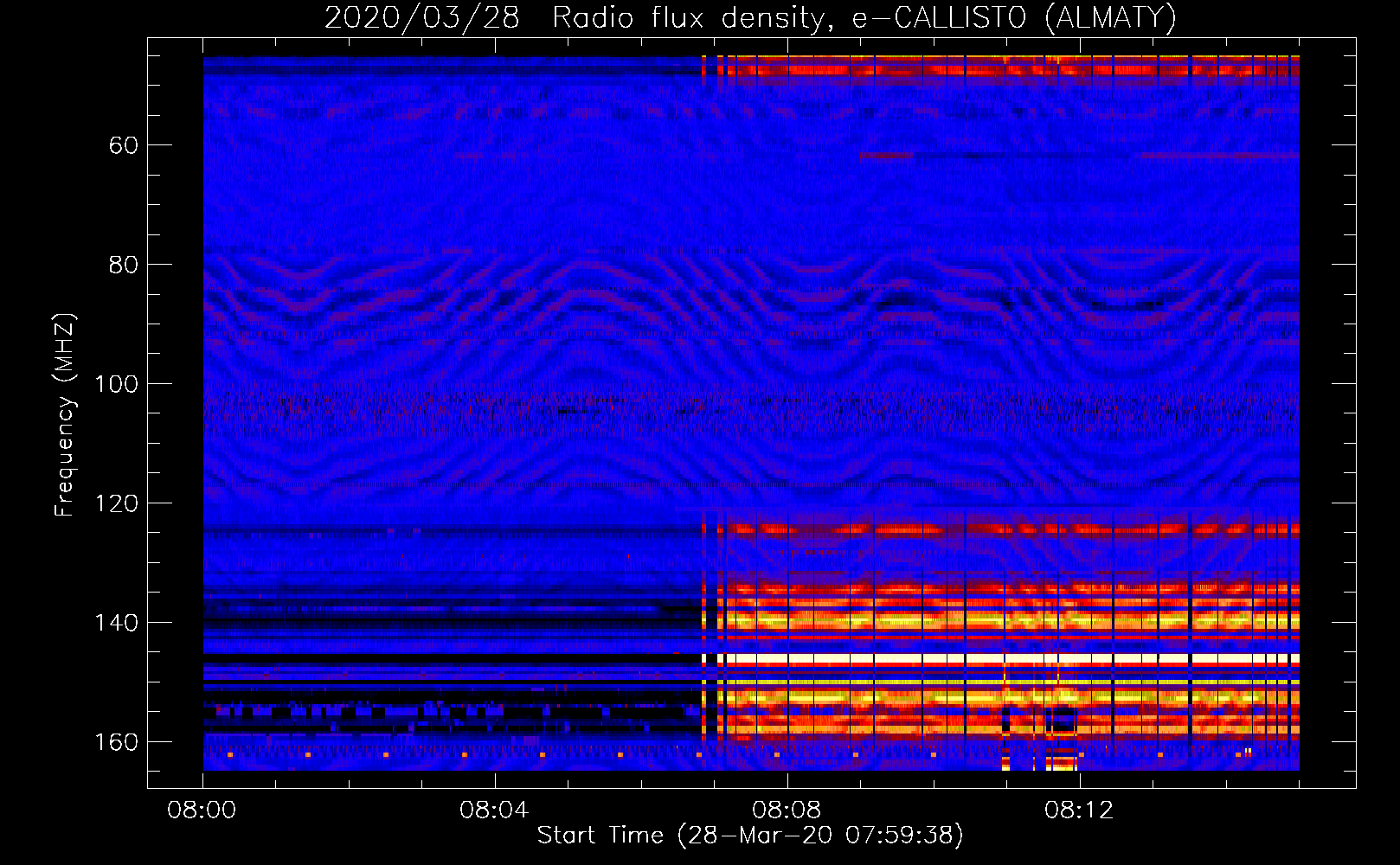Image resolution: width=1400 pixels, height=865 pixels.
Task: Click the 100 frequency tick label
Action: tap(117, 384)
